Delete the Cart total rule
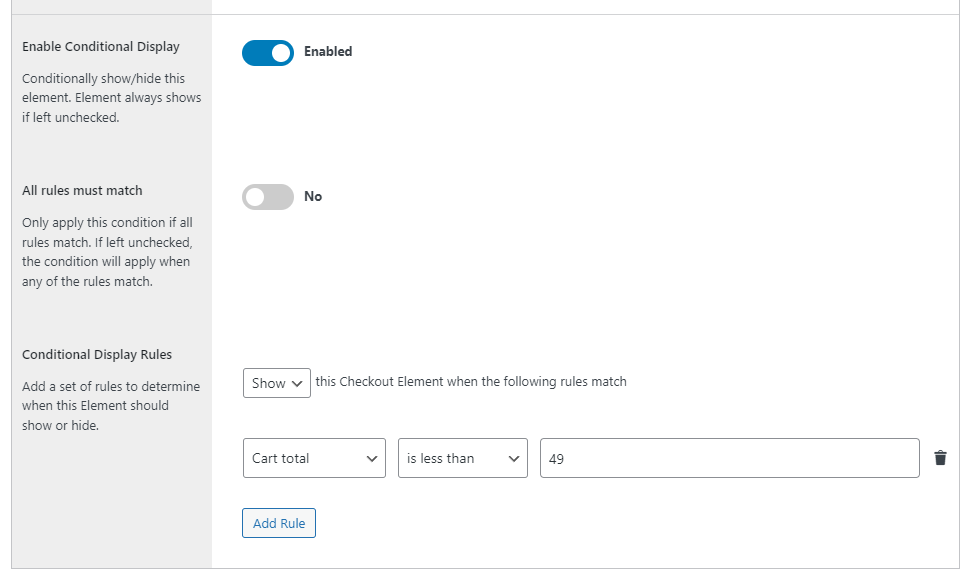This screenshot has height=582, width=972. (x=939, y=457)
